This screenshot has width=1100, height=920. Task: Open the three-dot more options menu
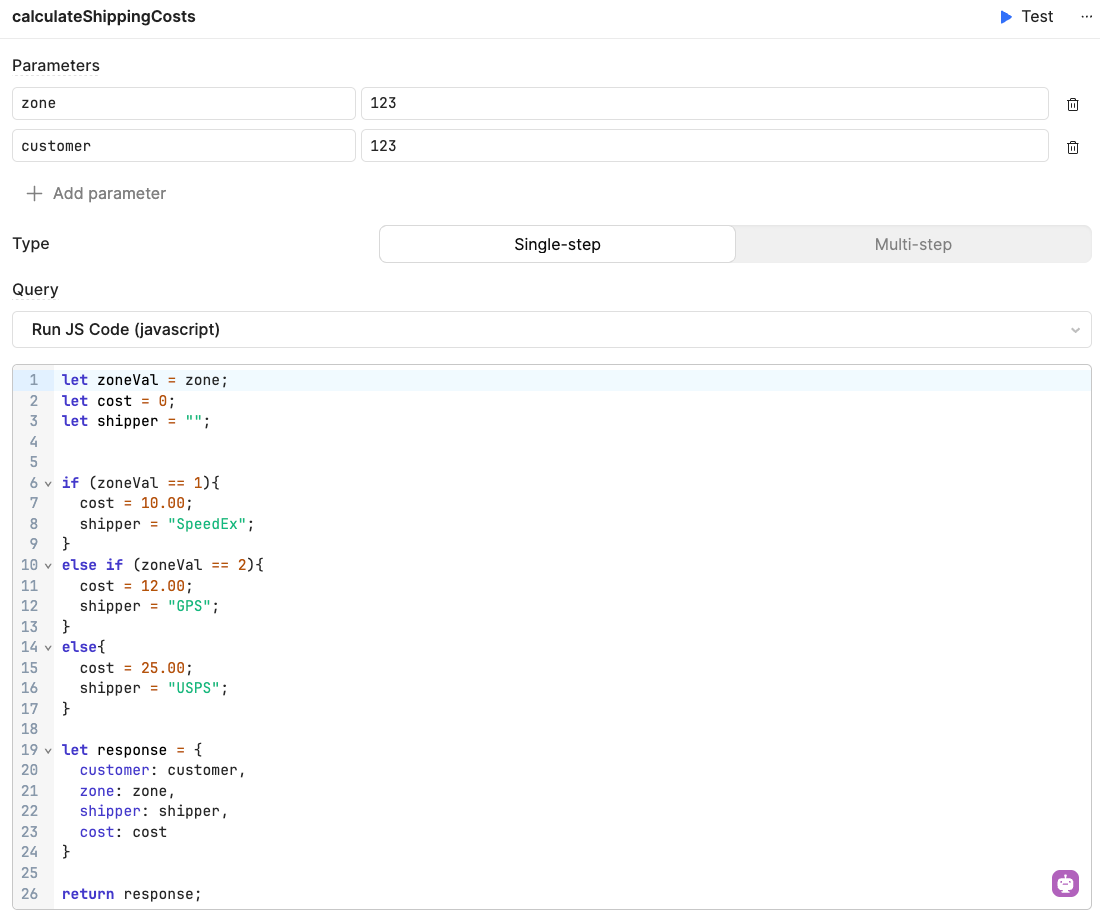click(1086, 17)
